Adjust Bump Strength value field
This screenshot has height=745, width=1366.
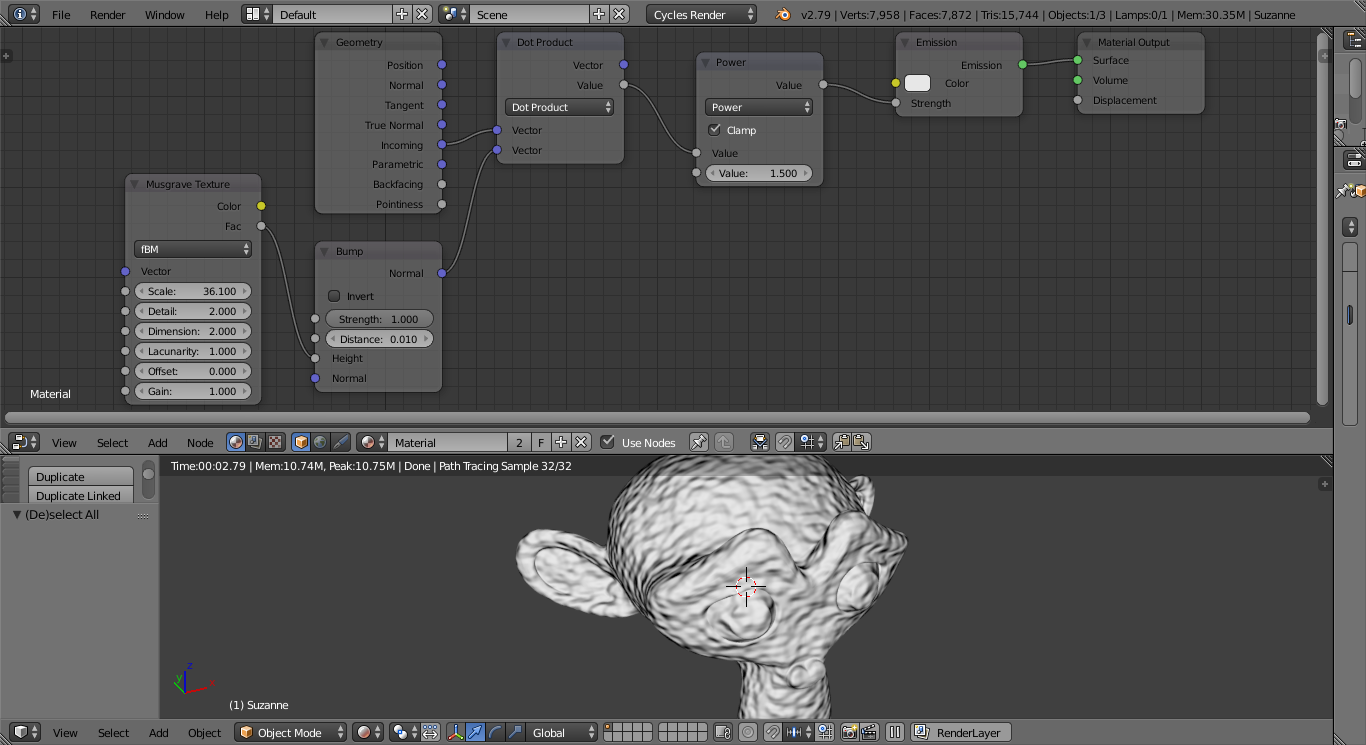click(378, 319)
